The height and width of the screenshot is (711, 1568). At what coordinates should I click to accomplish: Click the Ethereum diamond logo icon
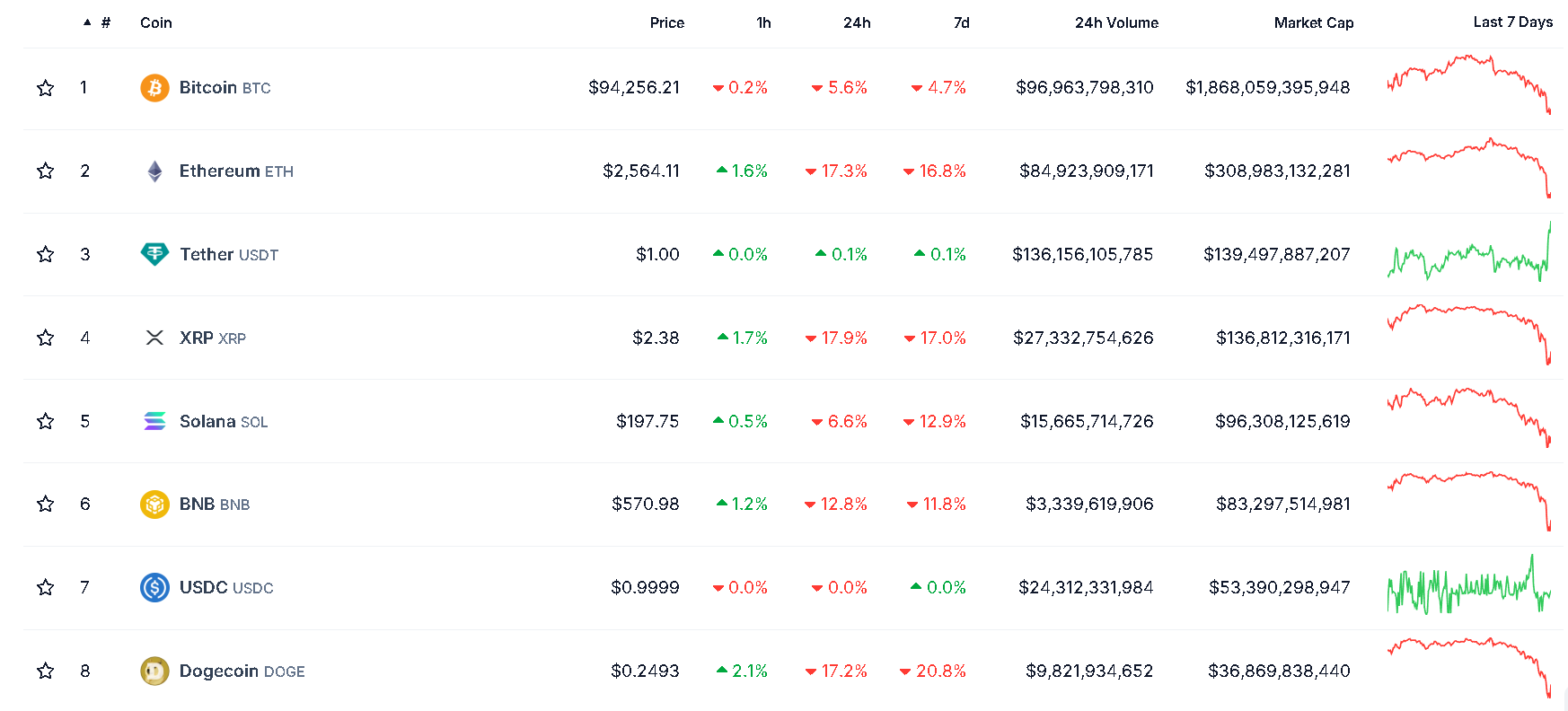point(154,171)
